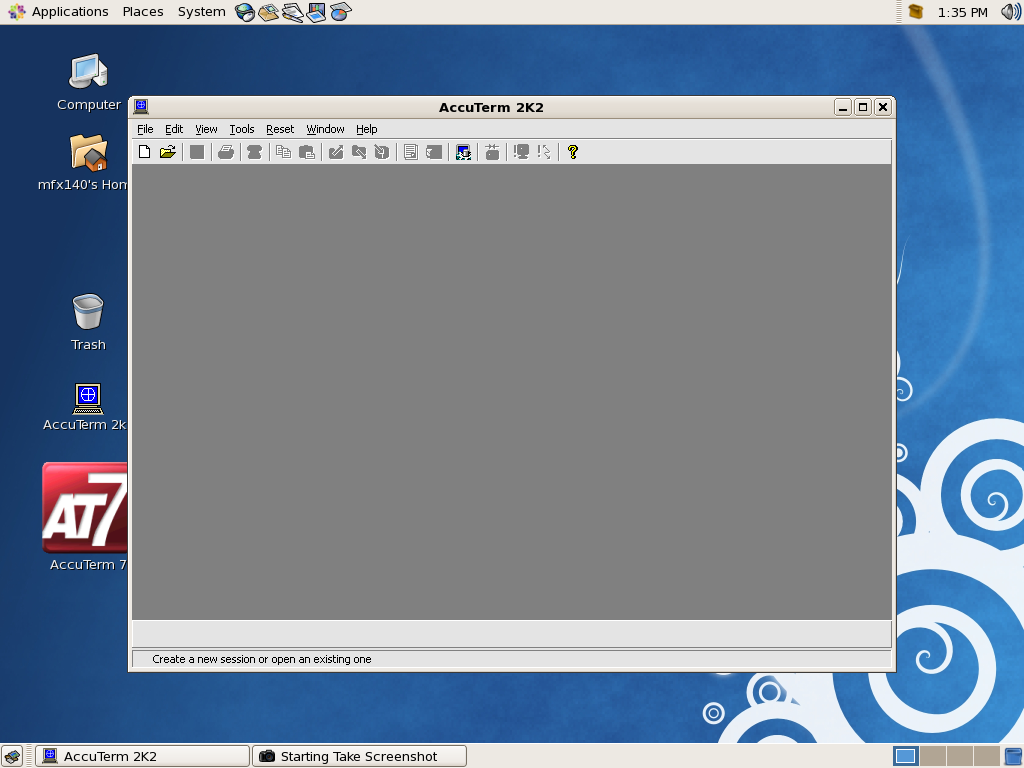Switch to AccuTerm 2K2 in the taskbar
Viewport: 1024px width, 768px height.
point(143,756)
